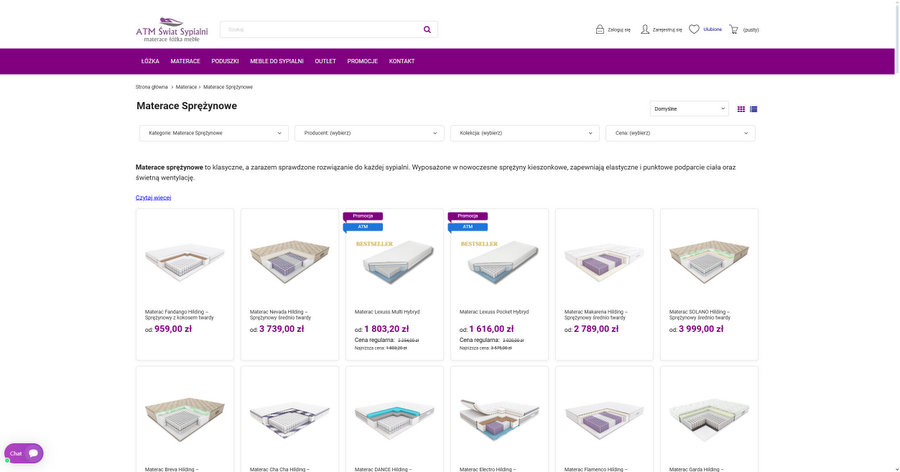900x472 pixels.
Task: Open the MEBLE DO SYPIALNI menu
Action: point(277,61)
